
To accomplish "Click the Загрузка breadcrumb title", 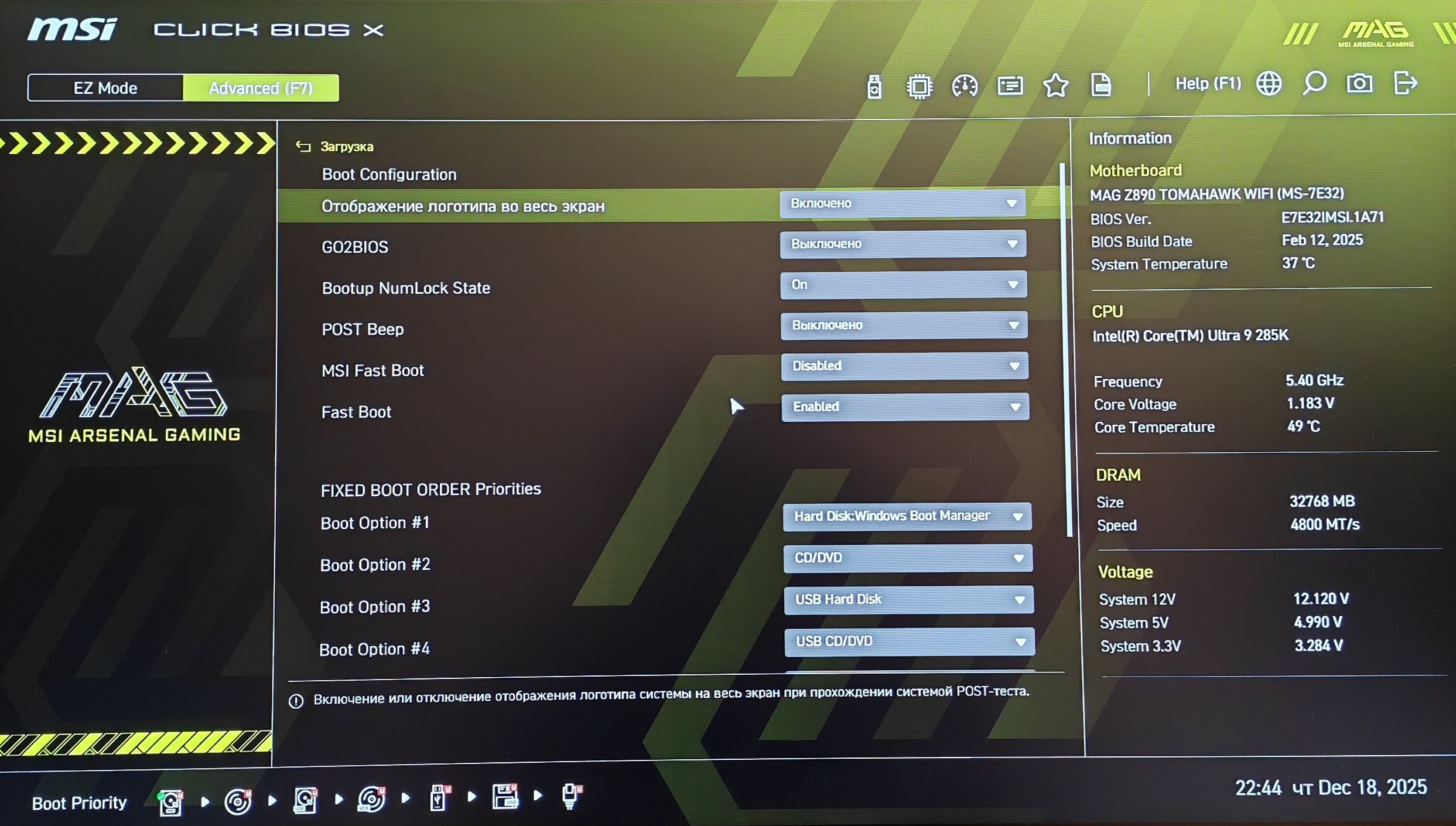I will 347,146.
